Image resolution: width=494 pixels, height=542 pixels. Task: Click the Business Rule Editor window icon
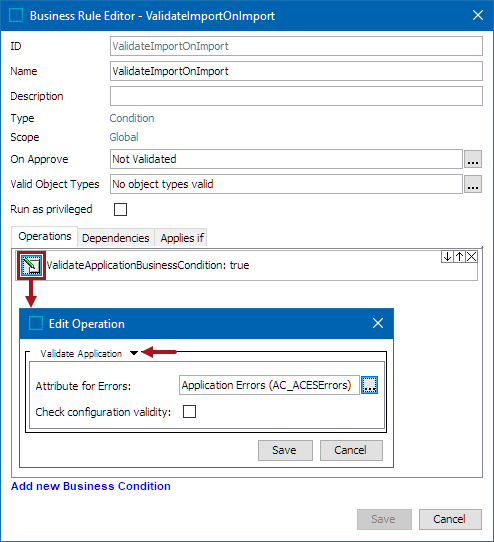[16, 16]
